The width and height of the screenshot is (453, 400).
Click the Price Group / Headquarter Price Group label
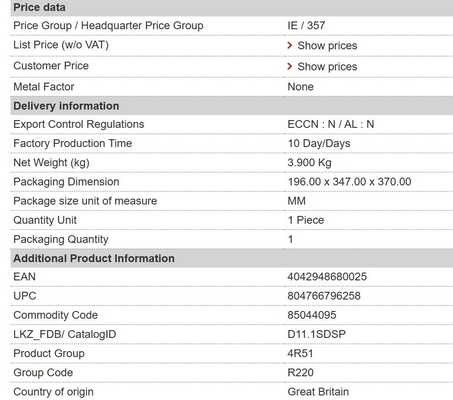click(108, 26)
